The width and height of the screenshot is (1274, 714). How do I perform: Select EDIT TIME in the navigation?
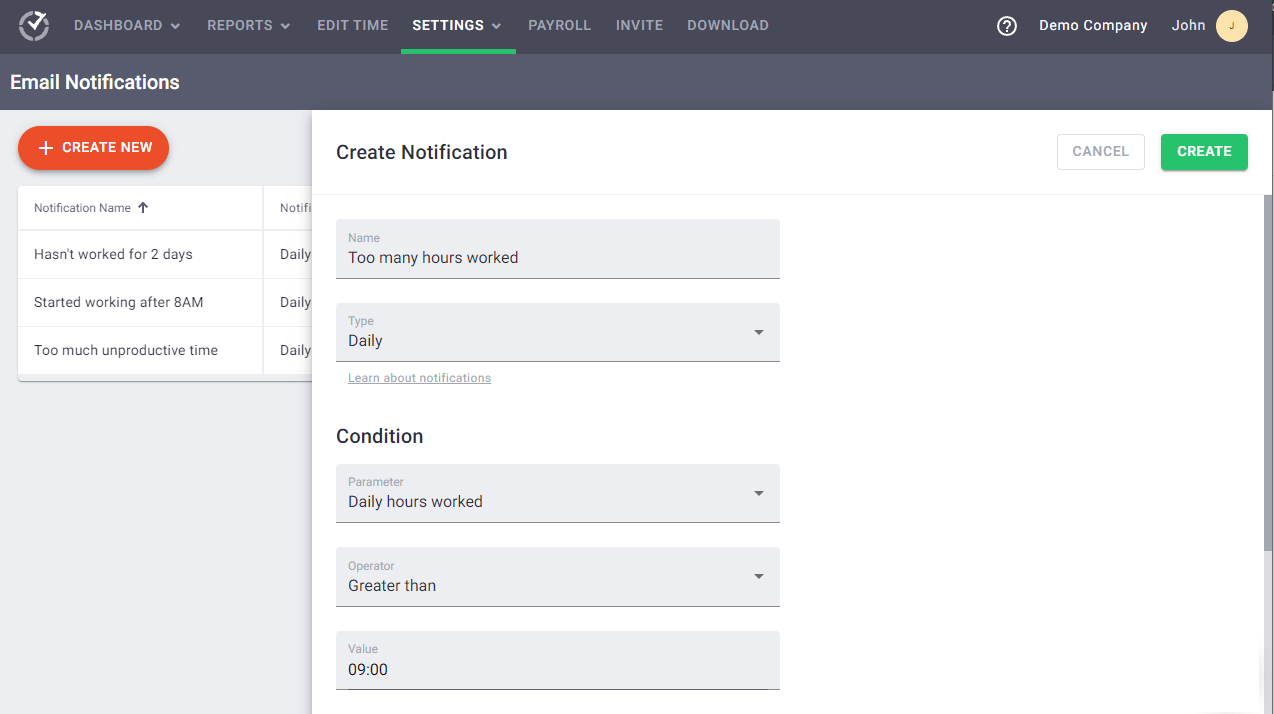tap(352, 25)
